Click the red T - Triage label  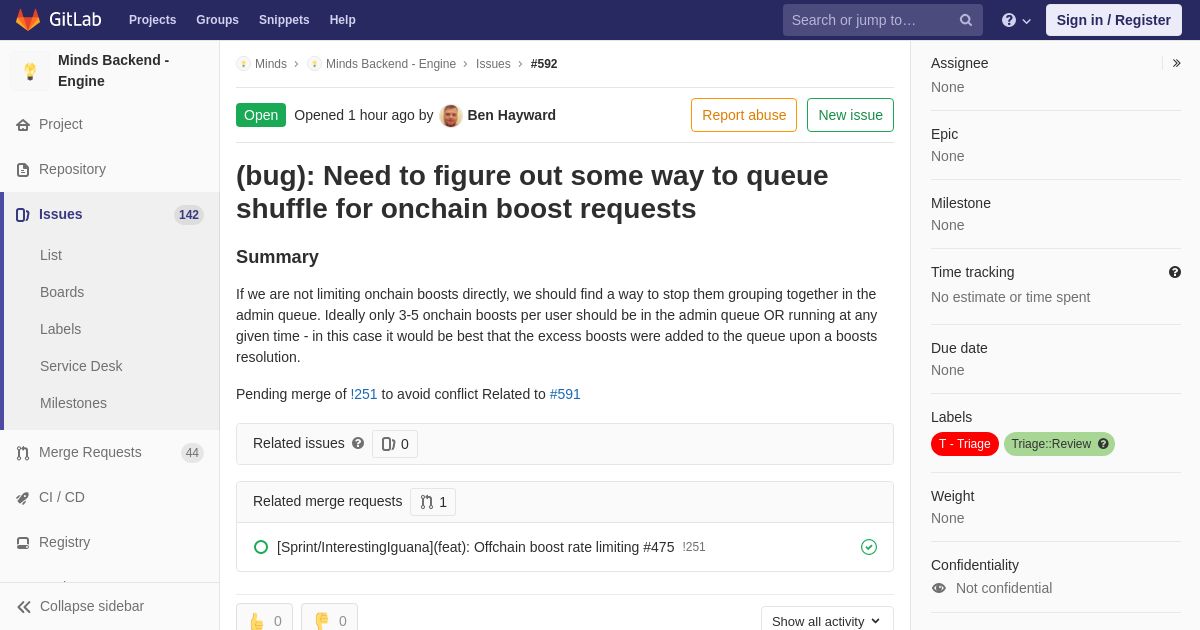coord(965,444)
